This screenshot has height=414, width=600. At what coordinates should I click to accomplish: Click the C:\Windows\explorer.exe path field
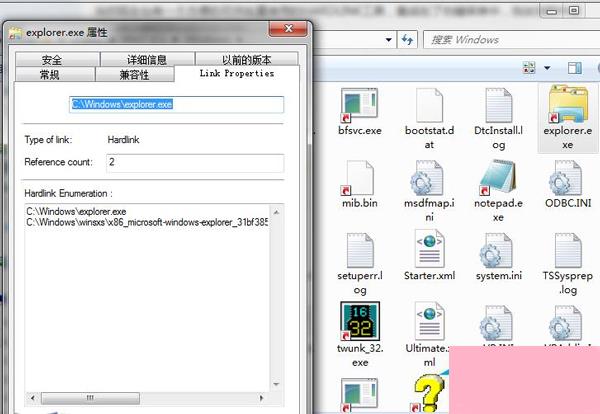click(x=176, y=104)
